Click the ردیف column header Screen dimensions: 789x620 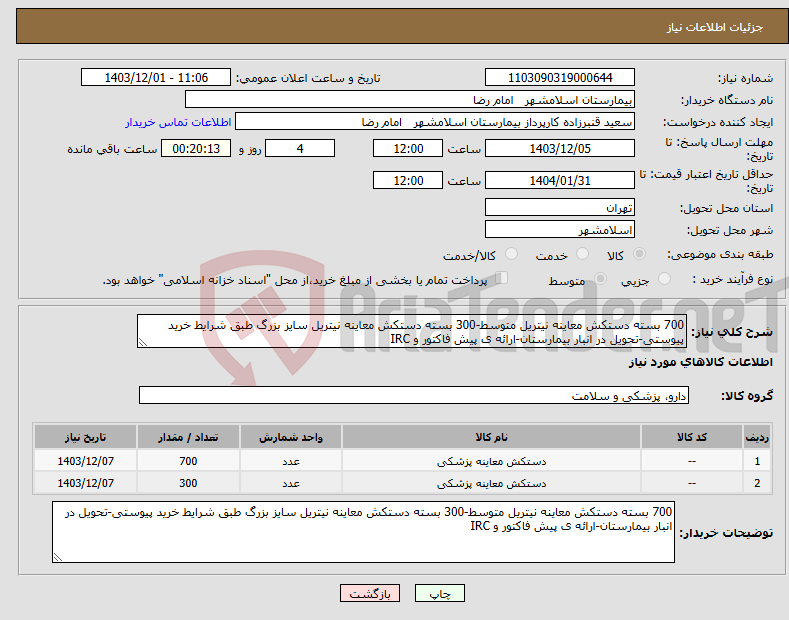pos(757,437)
